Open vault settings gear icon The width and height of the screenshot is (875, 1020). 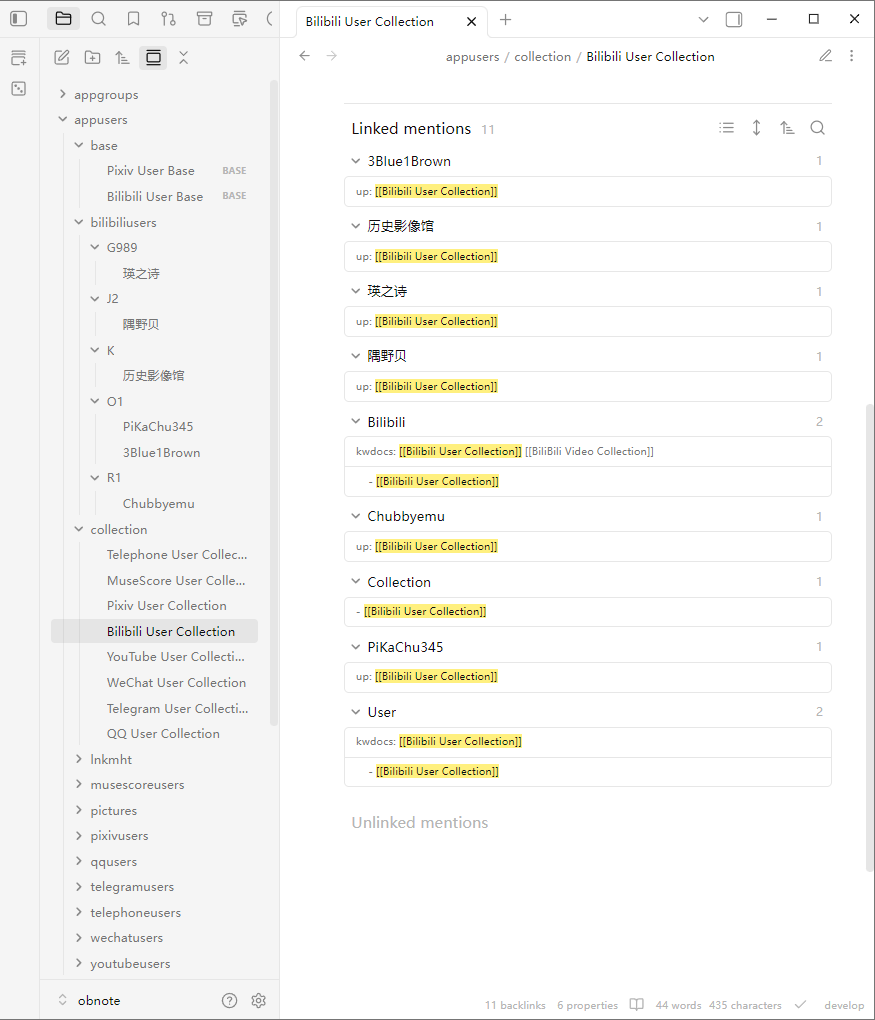pos(258,1000)
